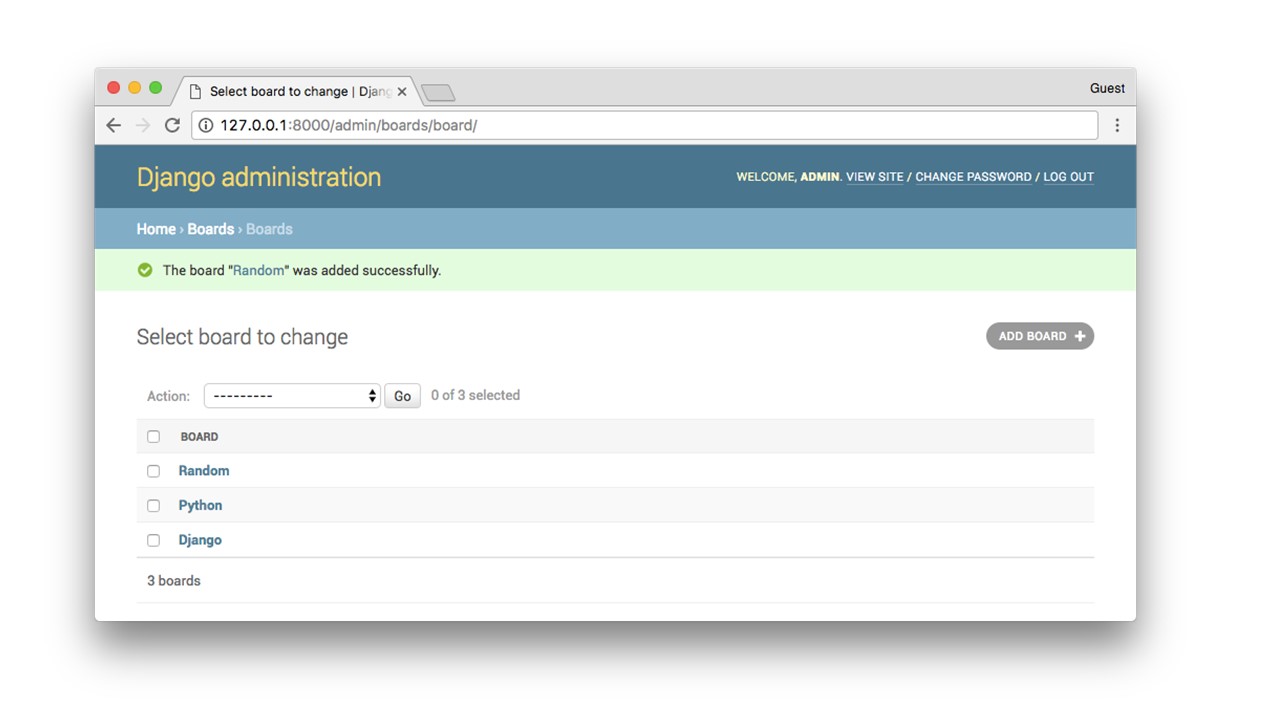Minimize the window with the yellow button

click(134, 88)
